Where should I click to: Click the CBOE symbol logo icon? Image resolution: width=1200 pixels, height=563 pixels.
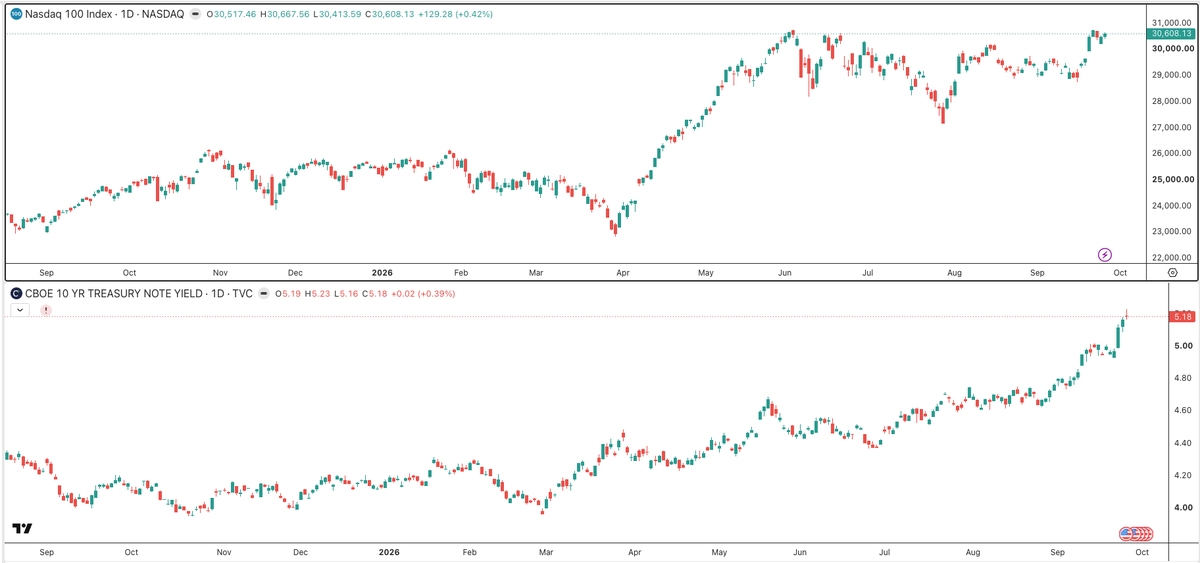[x=16, y=294]
